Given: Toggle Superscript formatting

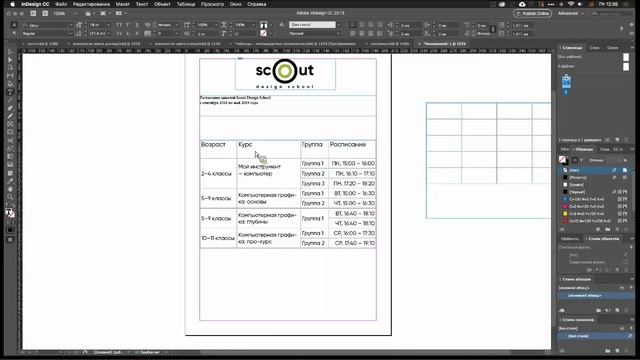Looking at the screenshot, I should [x=128, y=25].
